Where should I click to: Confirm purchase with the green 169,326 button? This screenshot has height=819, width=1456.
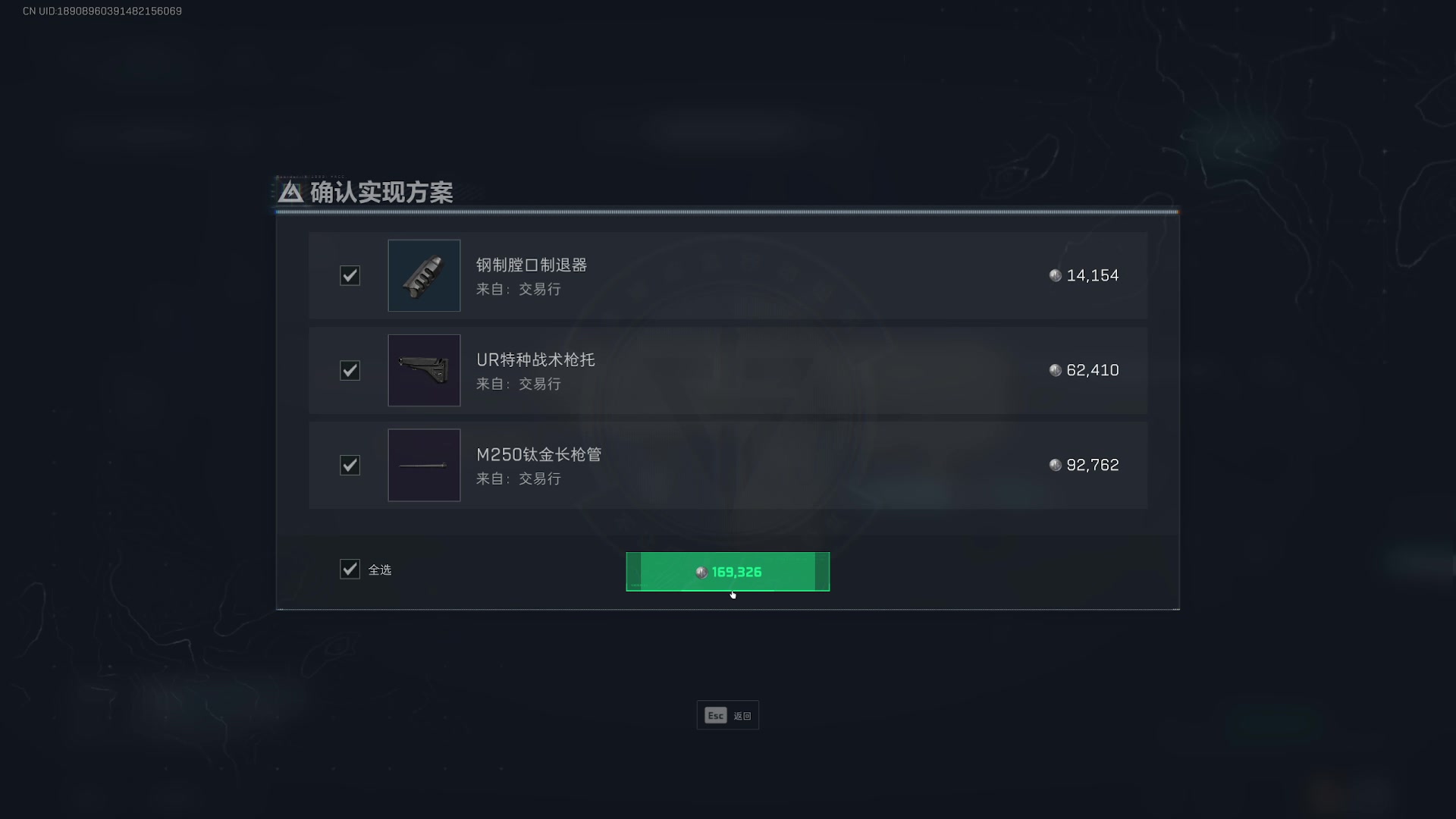coord(727,572)
